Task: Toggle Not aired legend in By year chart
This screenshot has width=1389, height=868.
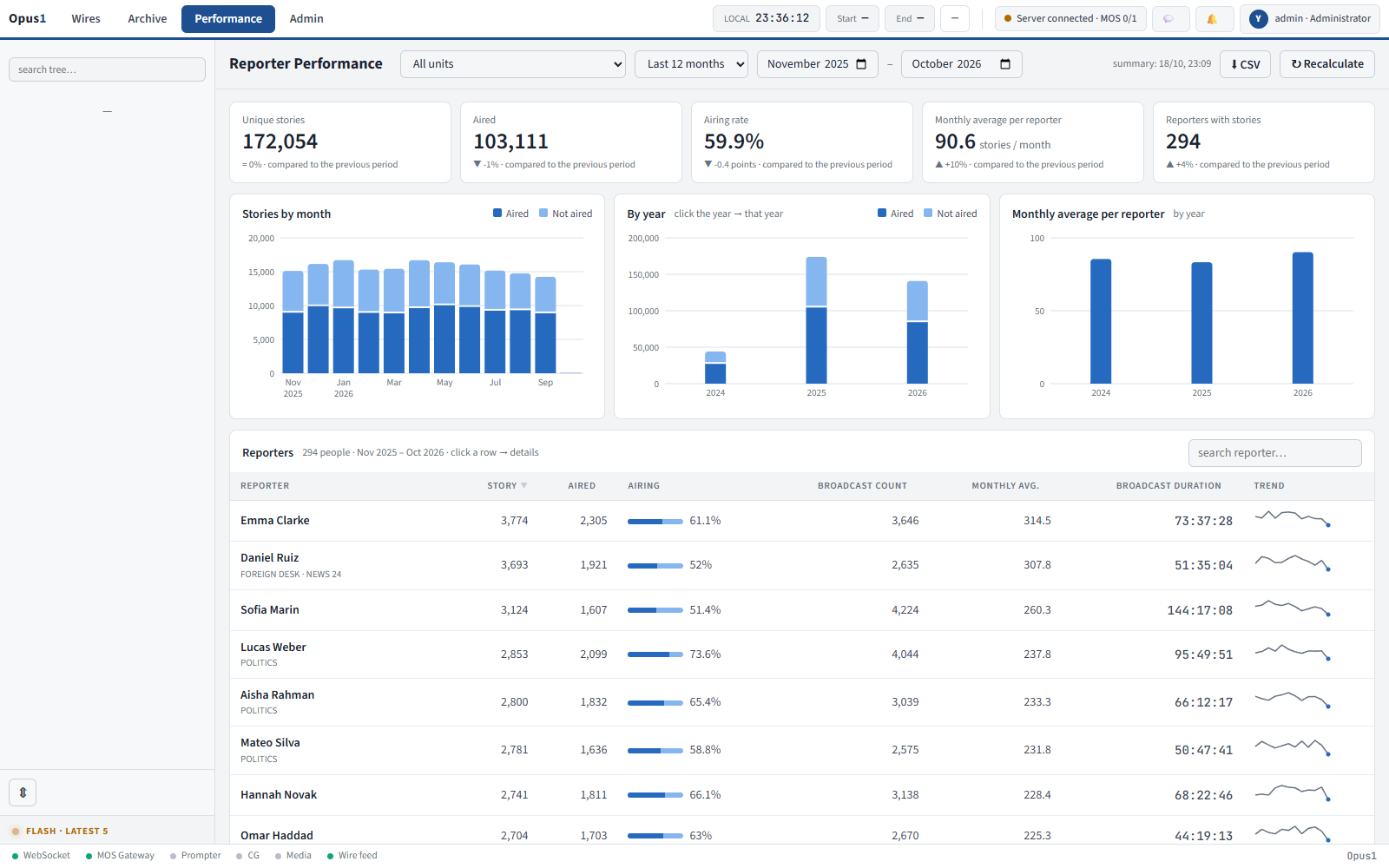Action: click(950, 214)
